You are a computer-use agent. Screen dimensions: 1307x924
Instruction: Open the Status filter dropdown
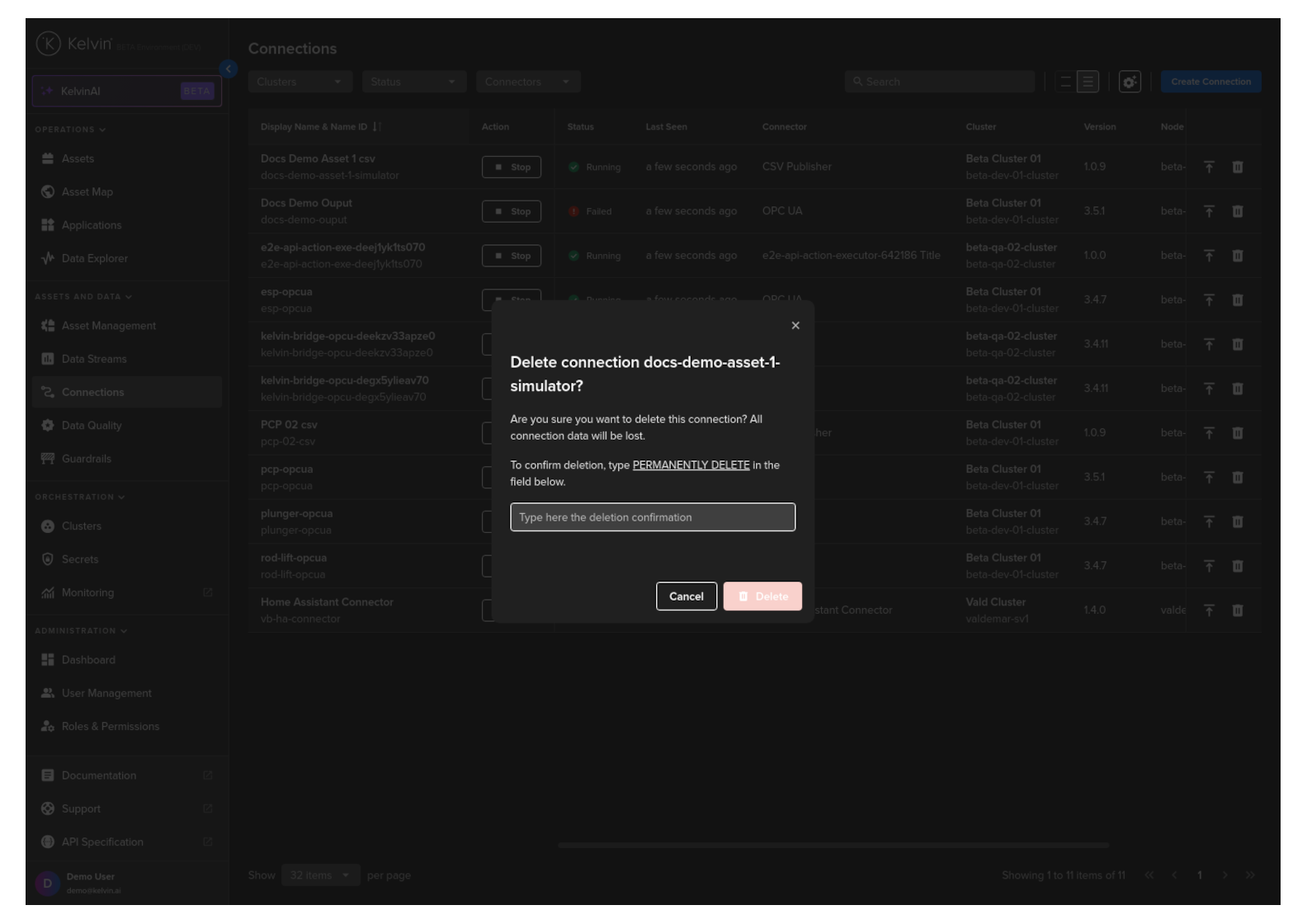coord(413,82)
